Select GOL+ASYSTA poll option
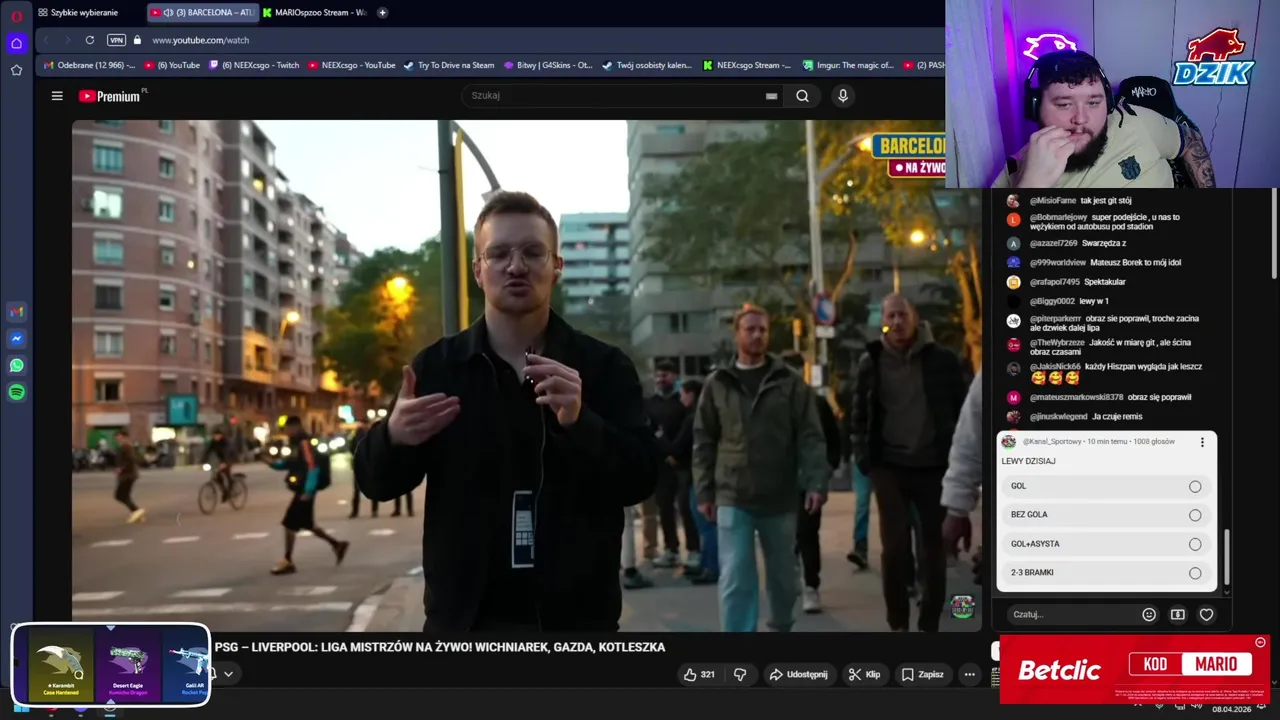 click(x=1106, y=544)
